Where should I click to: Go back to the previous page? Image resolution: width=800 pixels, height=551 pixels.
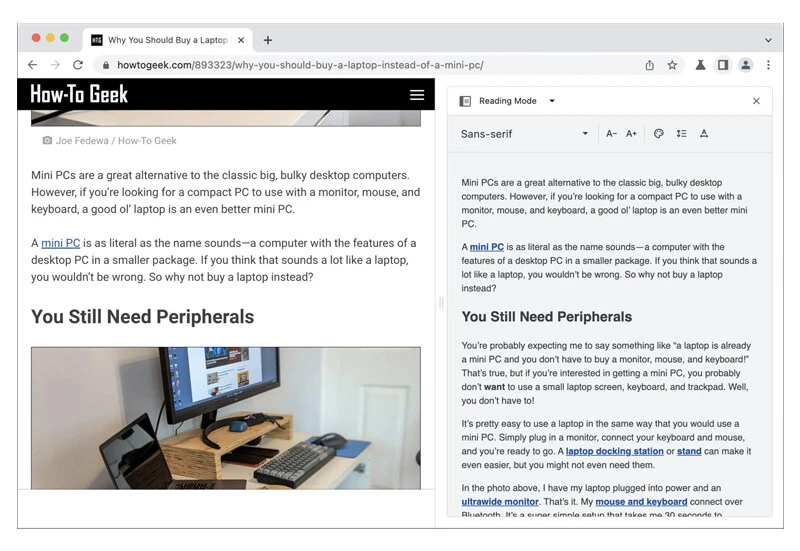33,65
